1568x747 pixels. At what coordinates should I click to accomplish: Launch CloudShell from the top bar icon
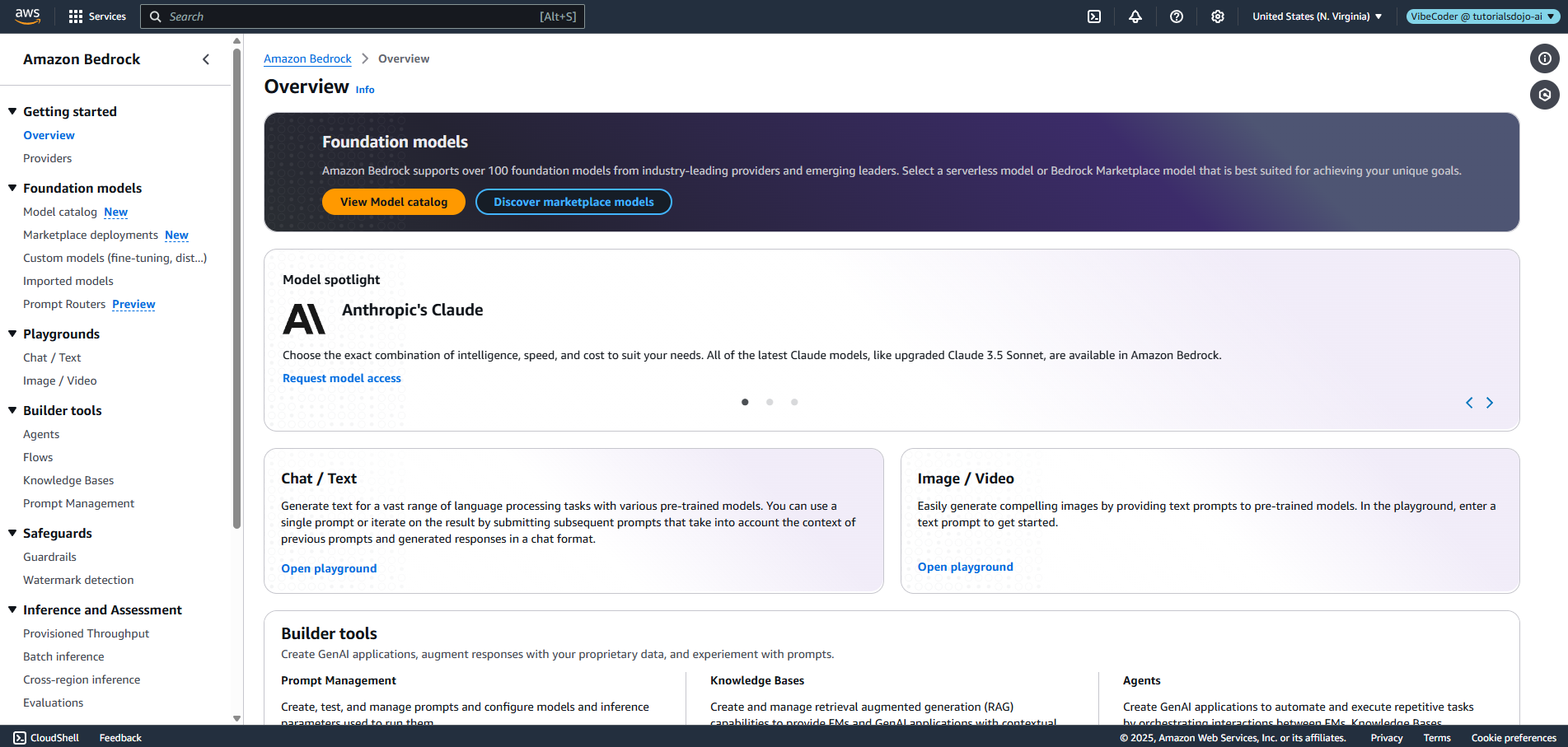(1094, 16)
